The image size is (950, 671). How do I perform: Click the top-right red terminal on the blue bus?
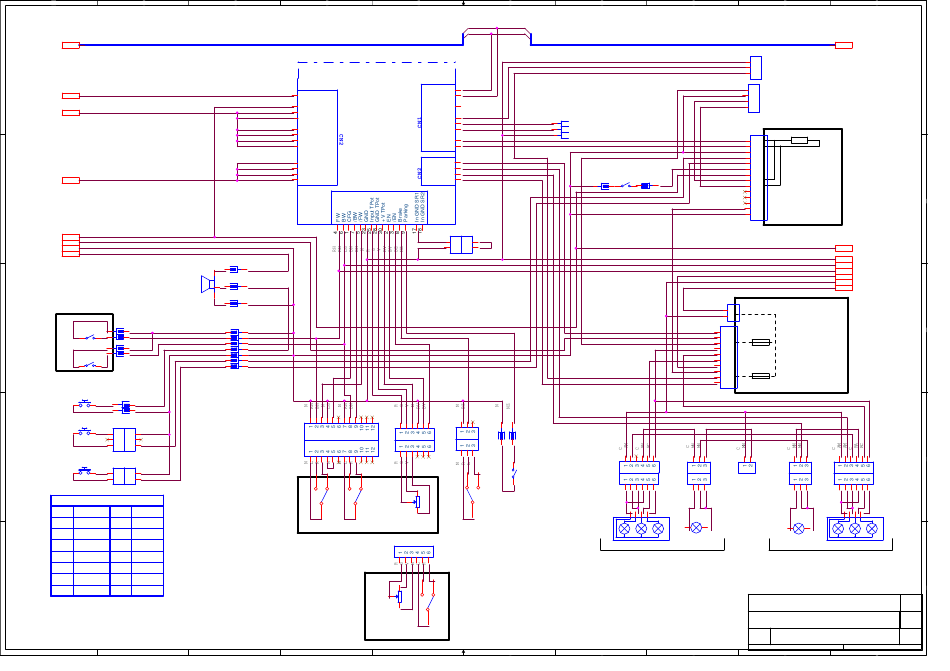point(844,45)
